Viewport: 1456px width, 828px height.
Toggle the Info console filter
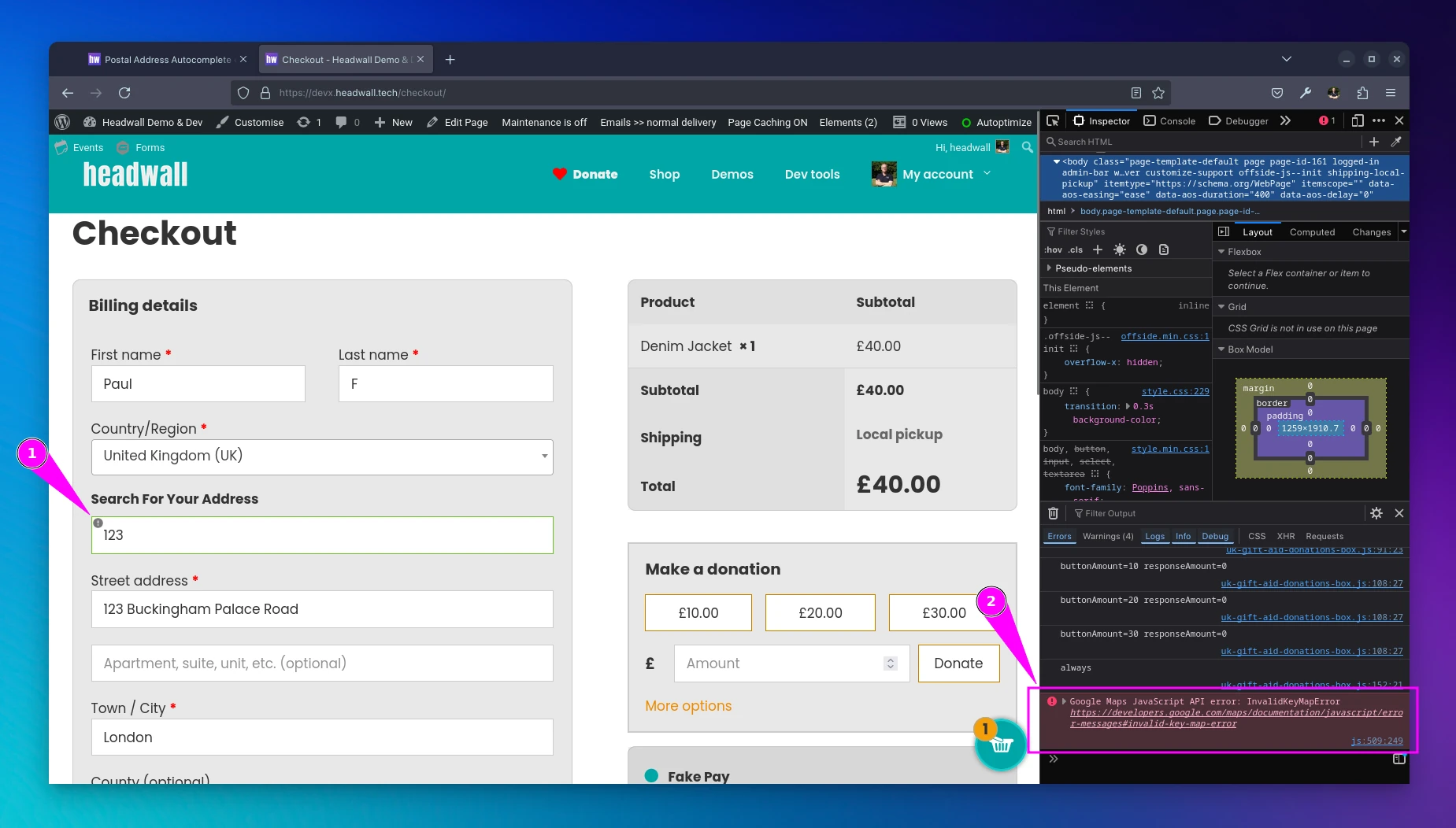point(1183,536)
